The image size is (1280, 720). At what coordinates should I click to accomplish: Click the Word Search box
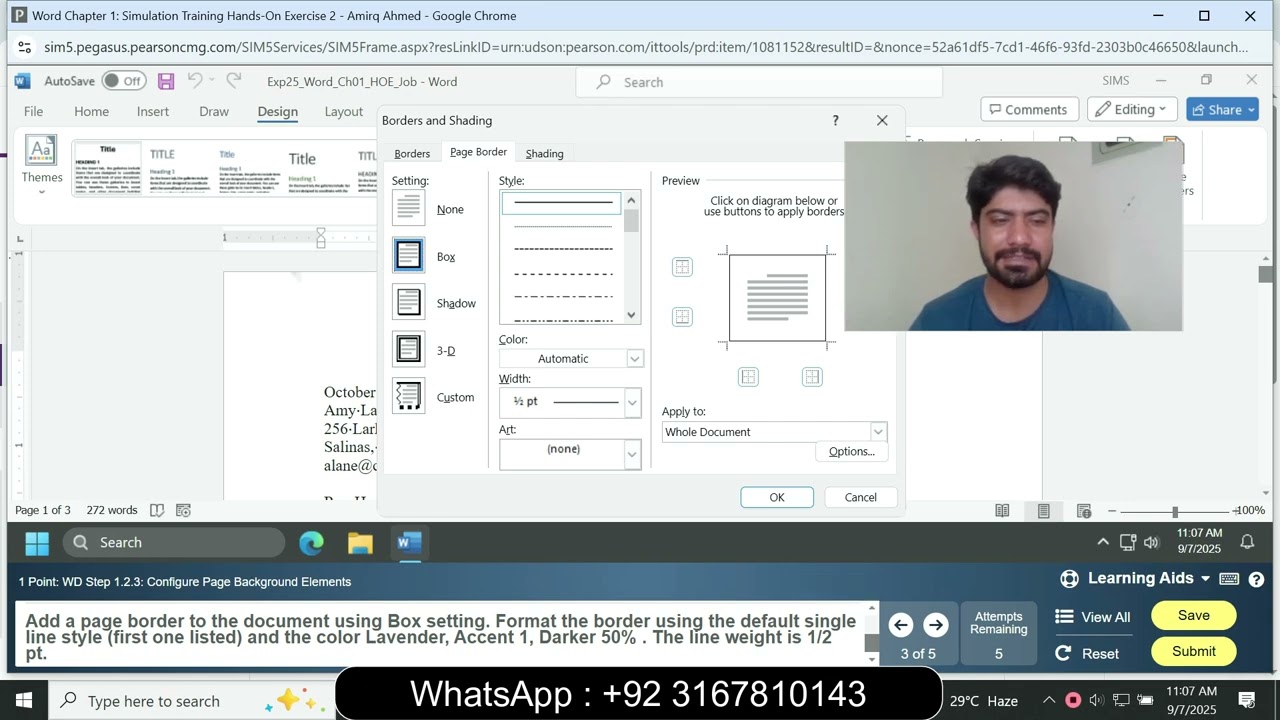click(x=760, y=82)
